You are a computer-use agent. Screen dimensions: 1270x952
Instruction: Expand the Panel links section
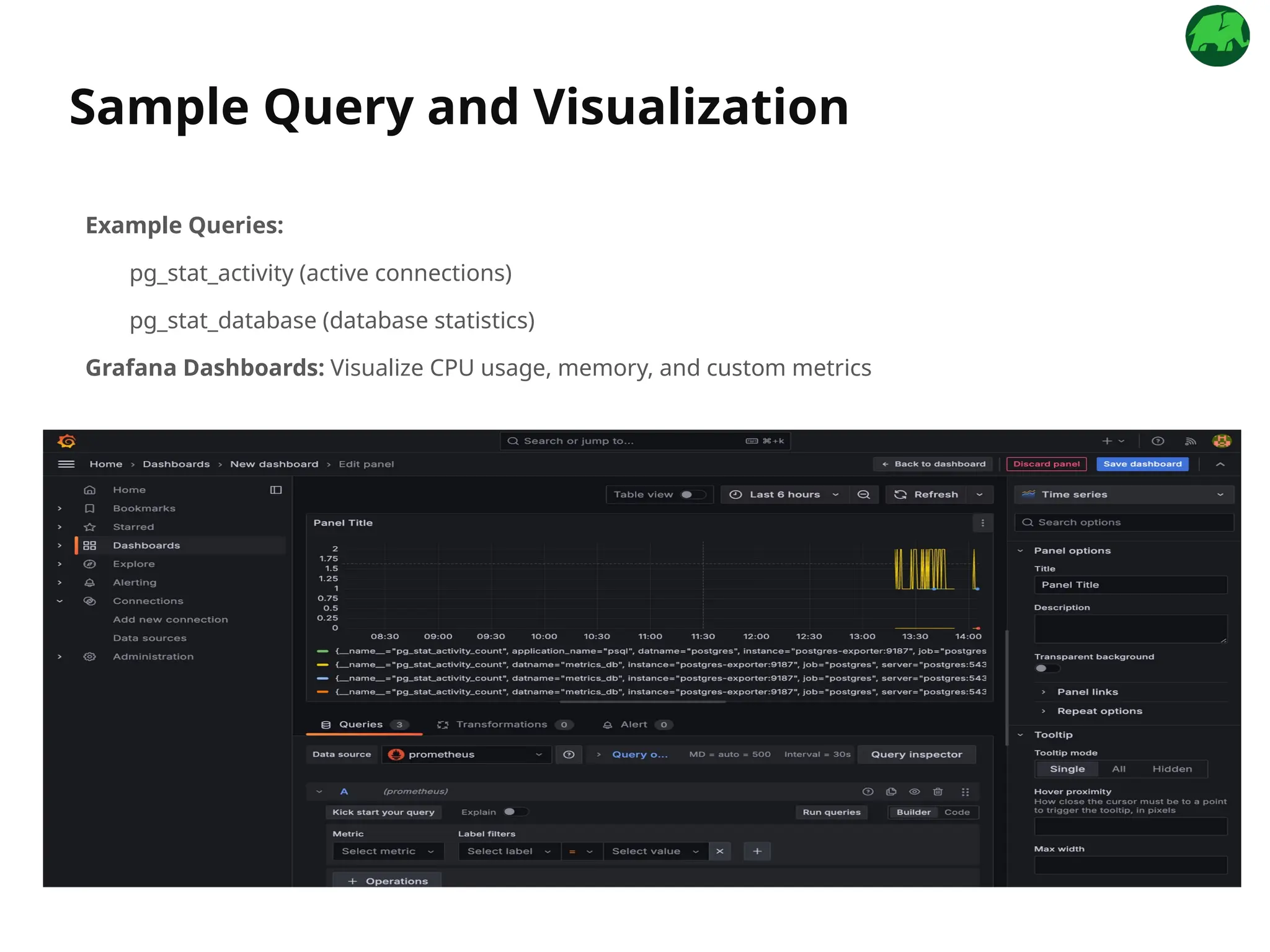coord(1087,692)
